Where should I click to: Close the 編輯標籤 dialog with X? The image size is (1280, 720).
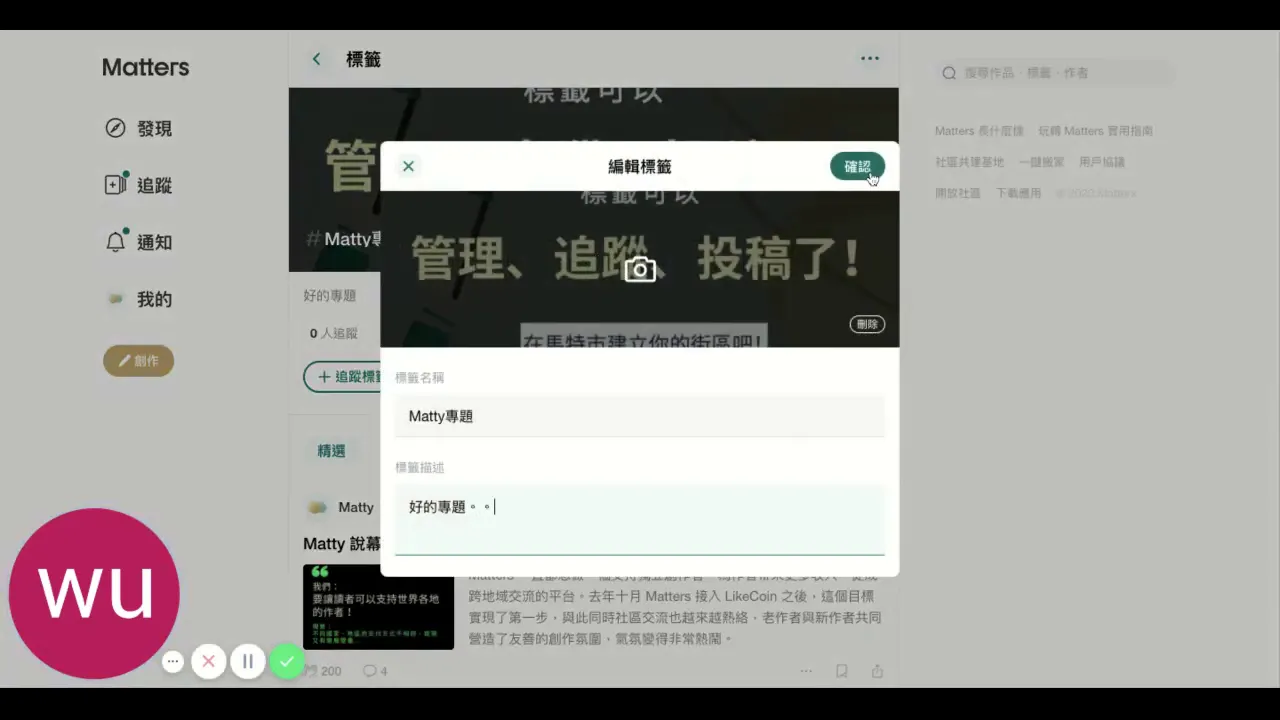coord(408,166)
